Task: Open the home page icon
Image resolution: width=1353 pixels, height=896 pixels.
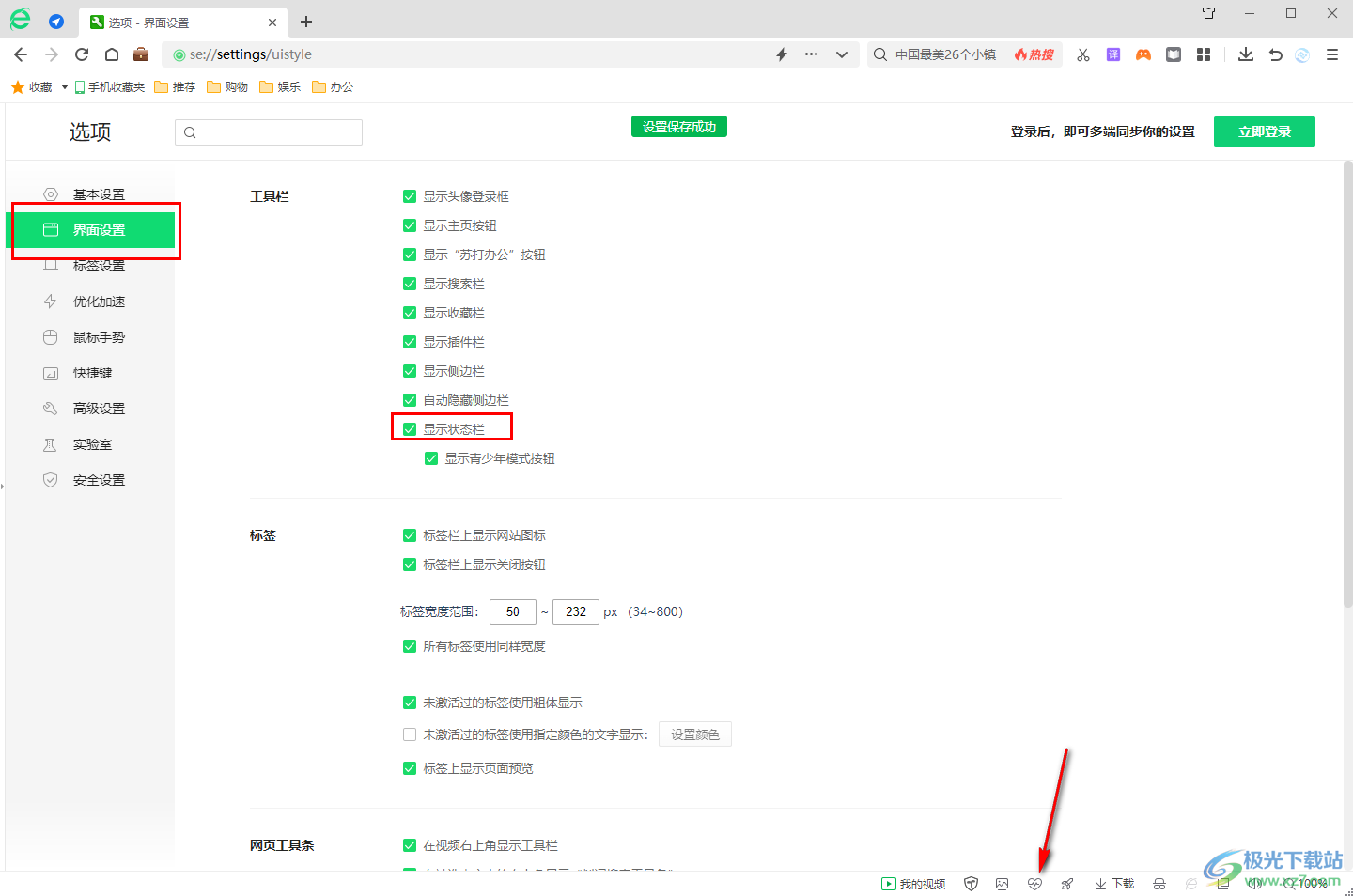Action: [112, 54]
